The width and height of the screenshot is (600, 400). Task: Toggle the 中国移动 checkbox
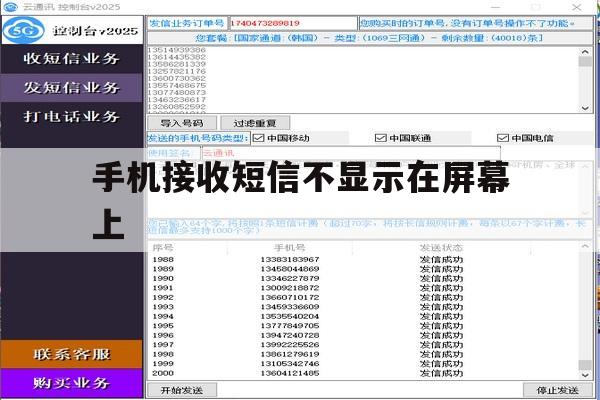click(259, 138)
